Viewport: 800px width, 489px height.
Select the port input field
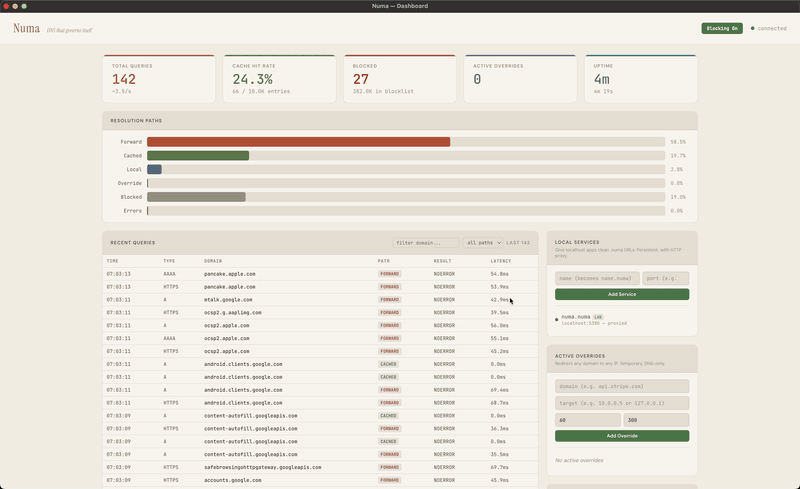tap(665, 278)
